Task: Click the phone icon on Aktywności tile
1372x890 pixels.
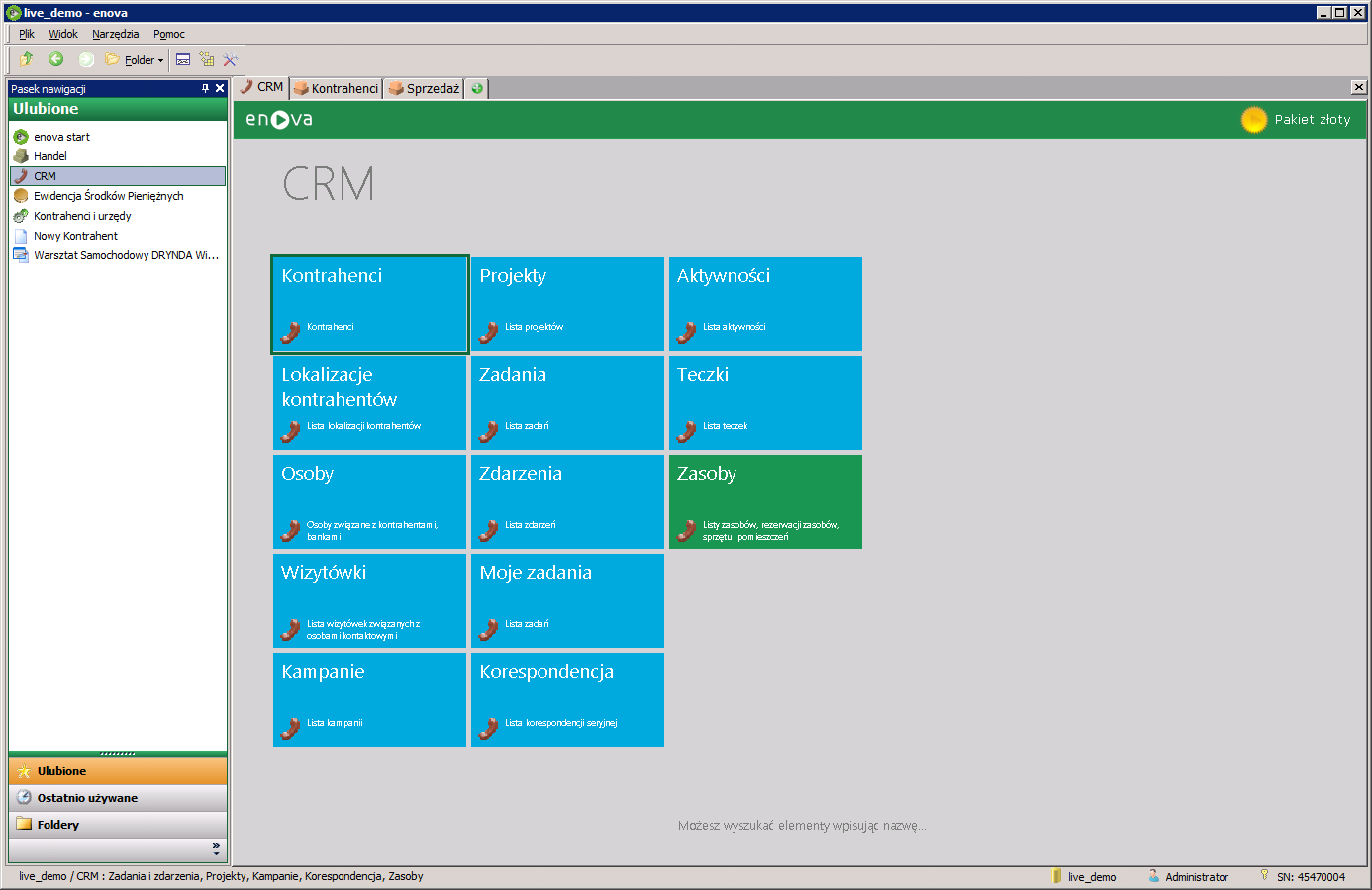Action: 687,332
